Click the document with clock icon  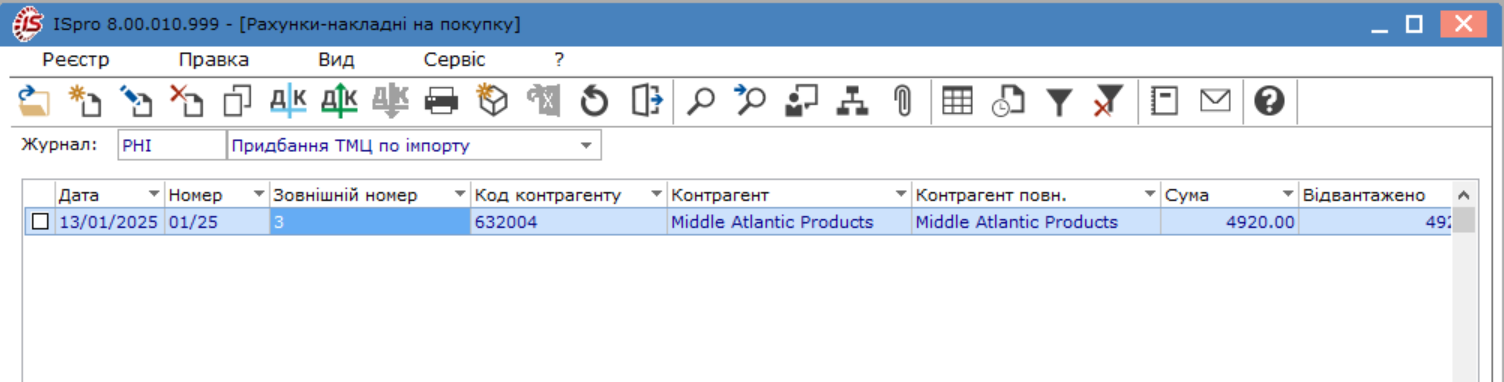click(1008, 101)
